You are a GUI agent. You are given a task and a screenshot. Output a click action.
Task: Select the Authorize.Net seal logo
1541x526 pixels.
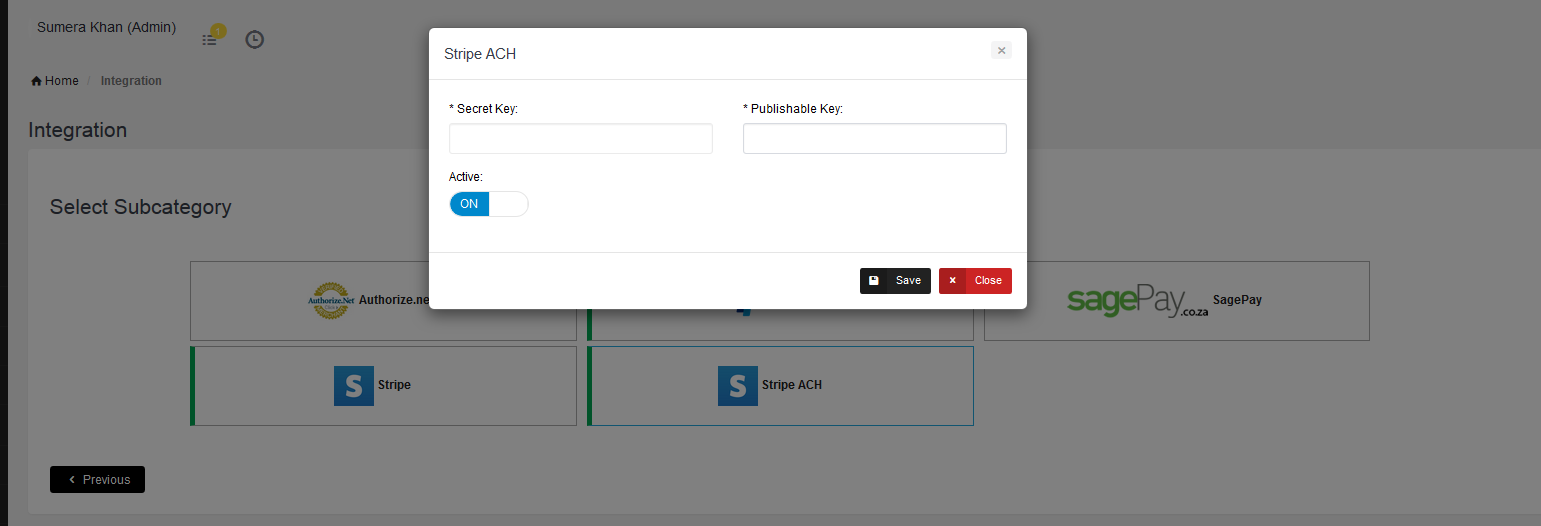tap(329, 300)
